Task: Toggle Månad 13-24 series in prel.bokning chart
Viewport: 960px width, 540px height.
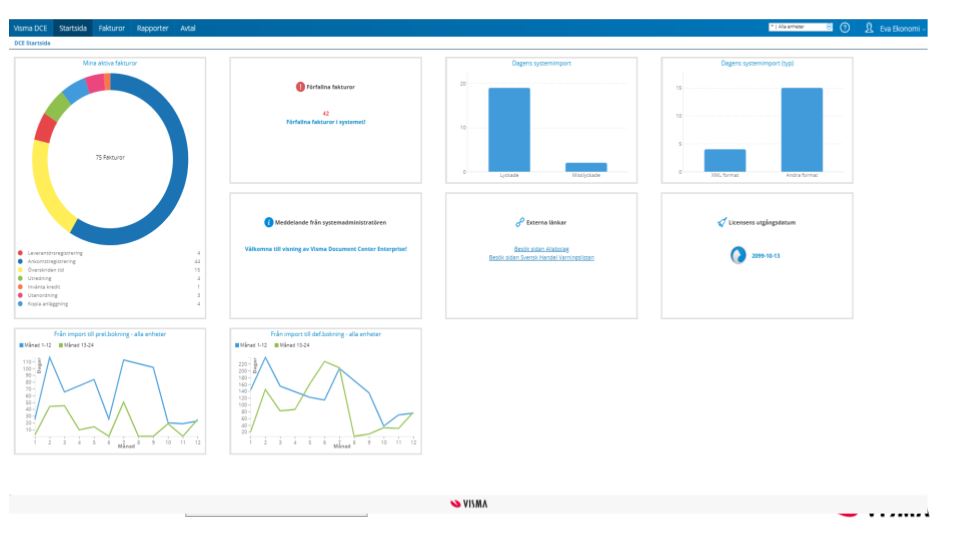Action: (77, 345)
